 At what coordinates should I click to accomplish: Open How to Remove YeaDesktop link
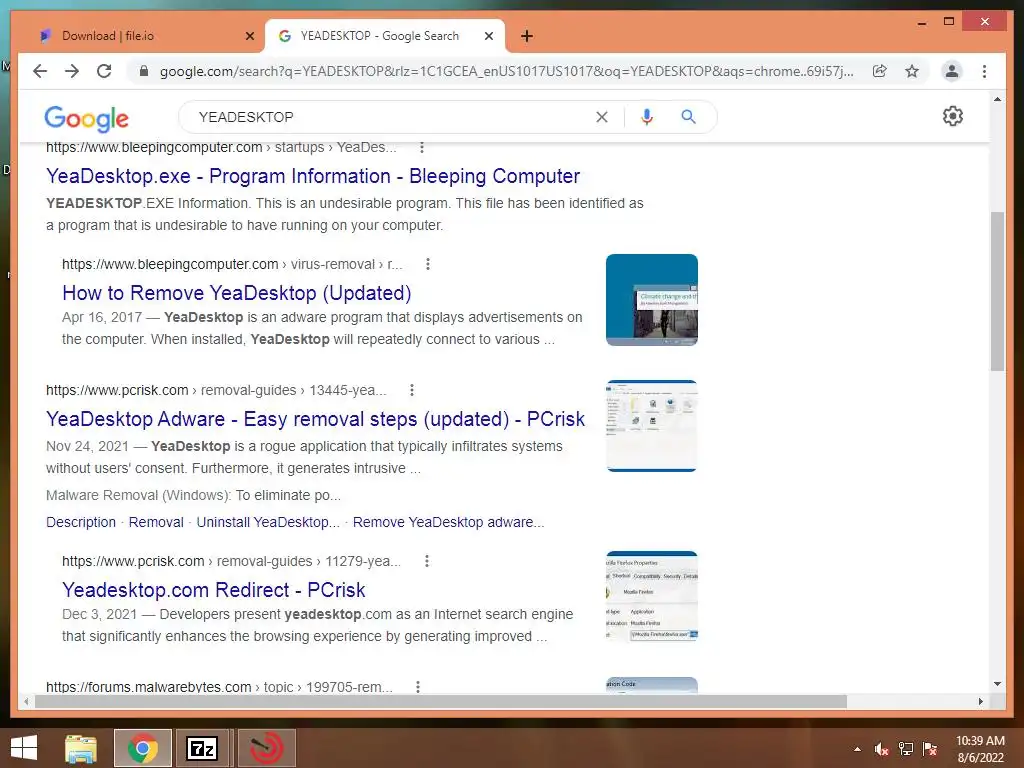(236, 293)
